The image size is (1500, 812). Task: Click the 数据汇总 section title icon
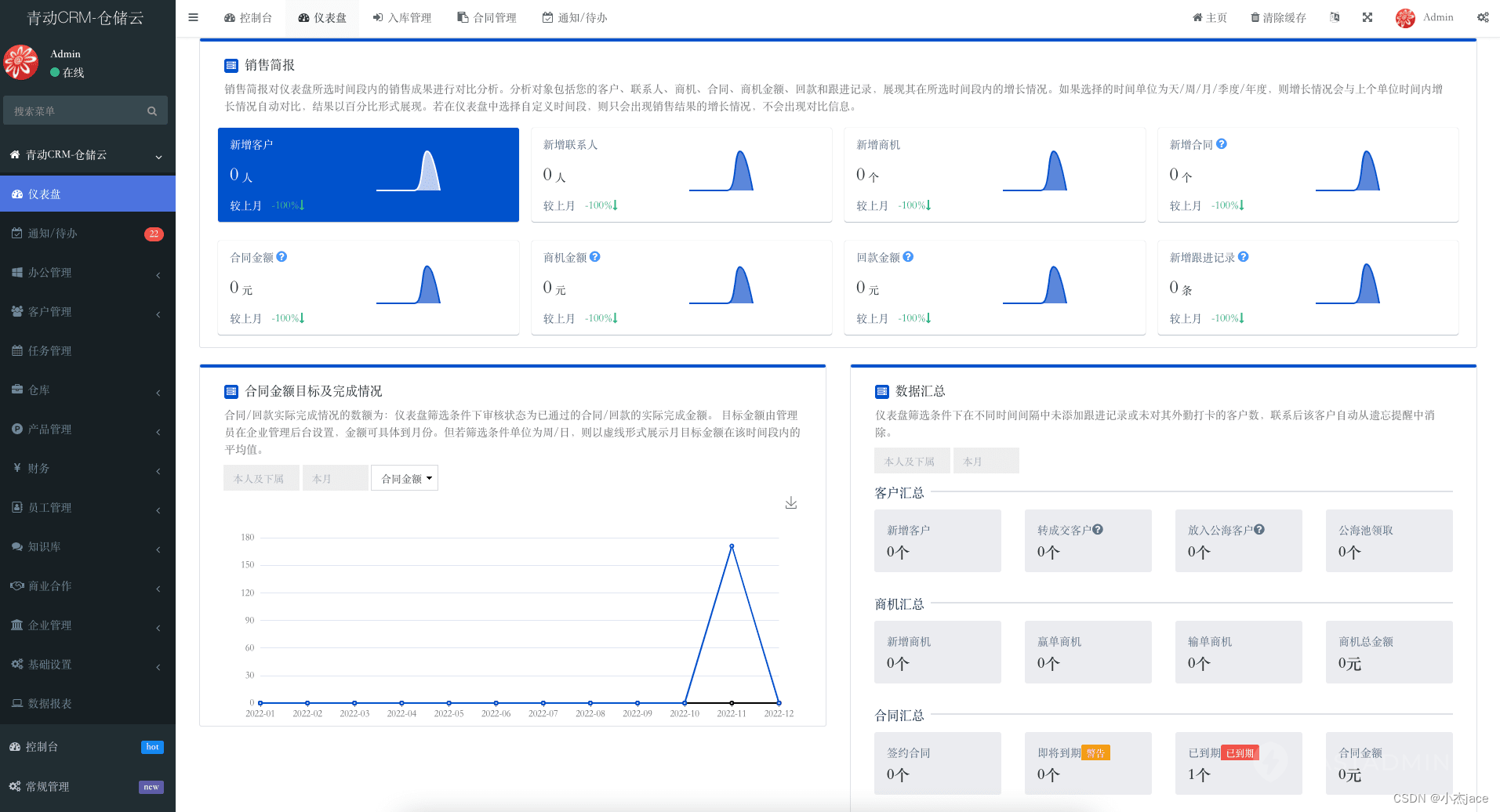click(x=882, y=391)
